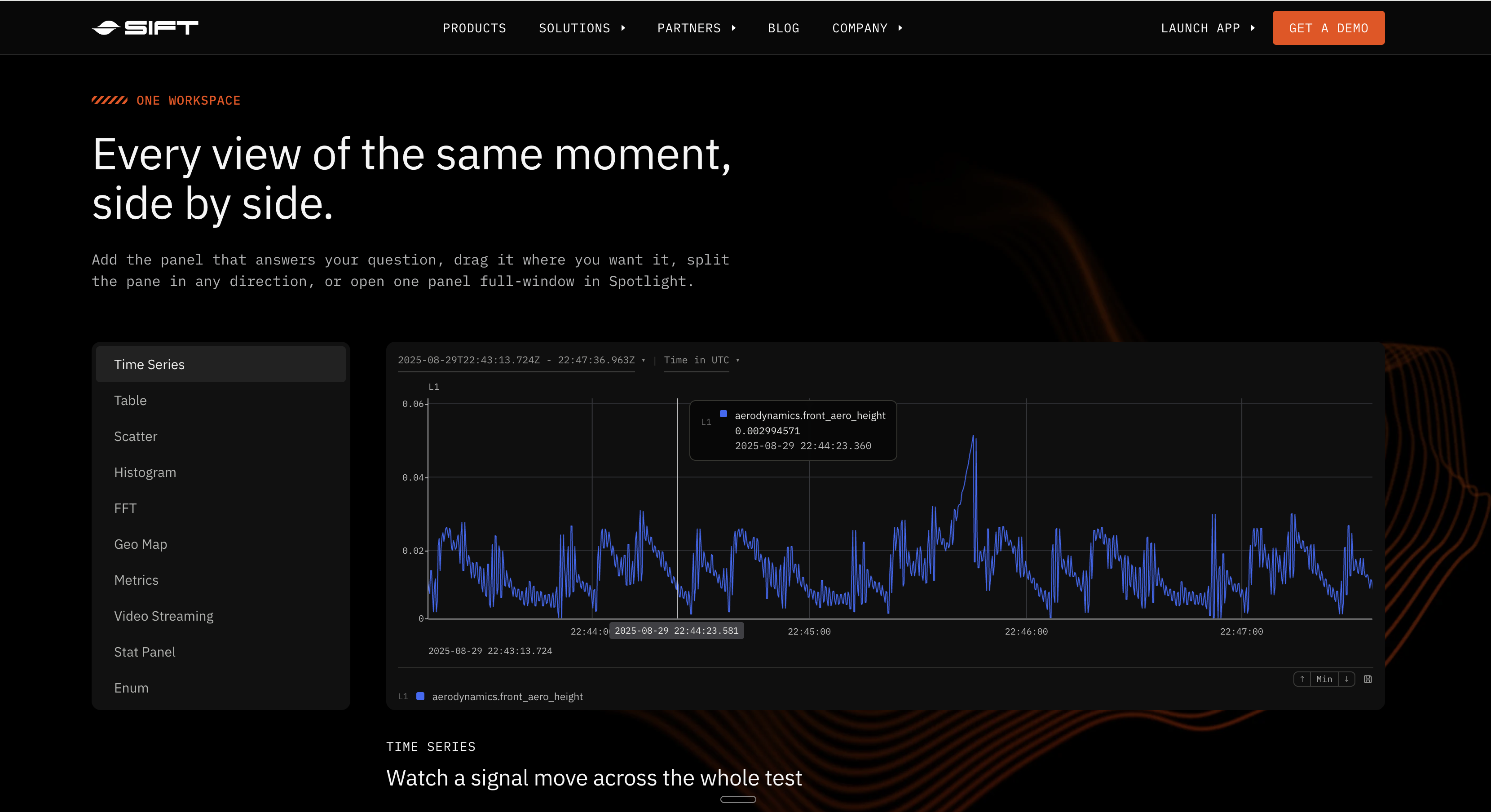
Task: Switch to the Enum panel tab
Action: click(x=221, y=688)
